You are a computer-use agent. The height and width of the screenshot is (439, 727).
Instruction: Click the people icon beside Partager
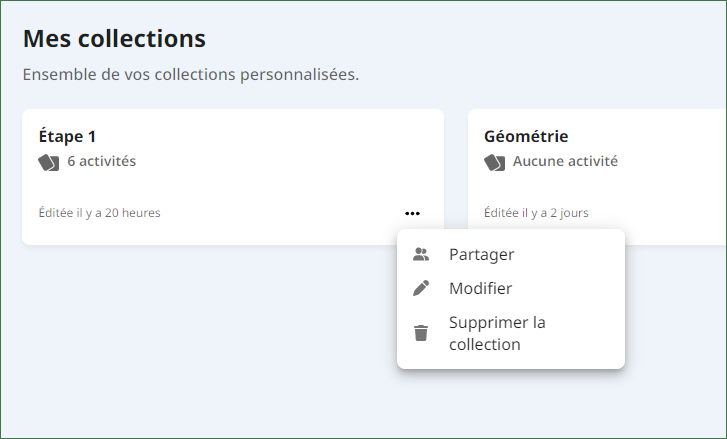[421, 254]
